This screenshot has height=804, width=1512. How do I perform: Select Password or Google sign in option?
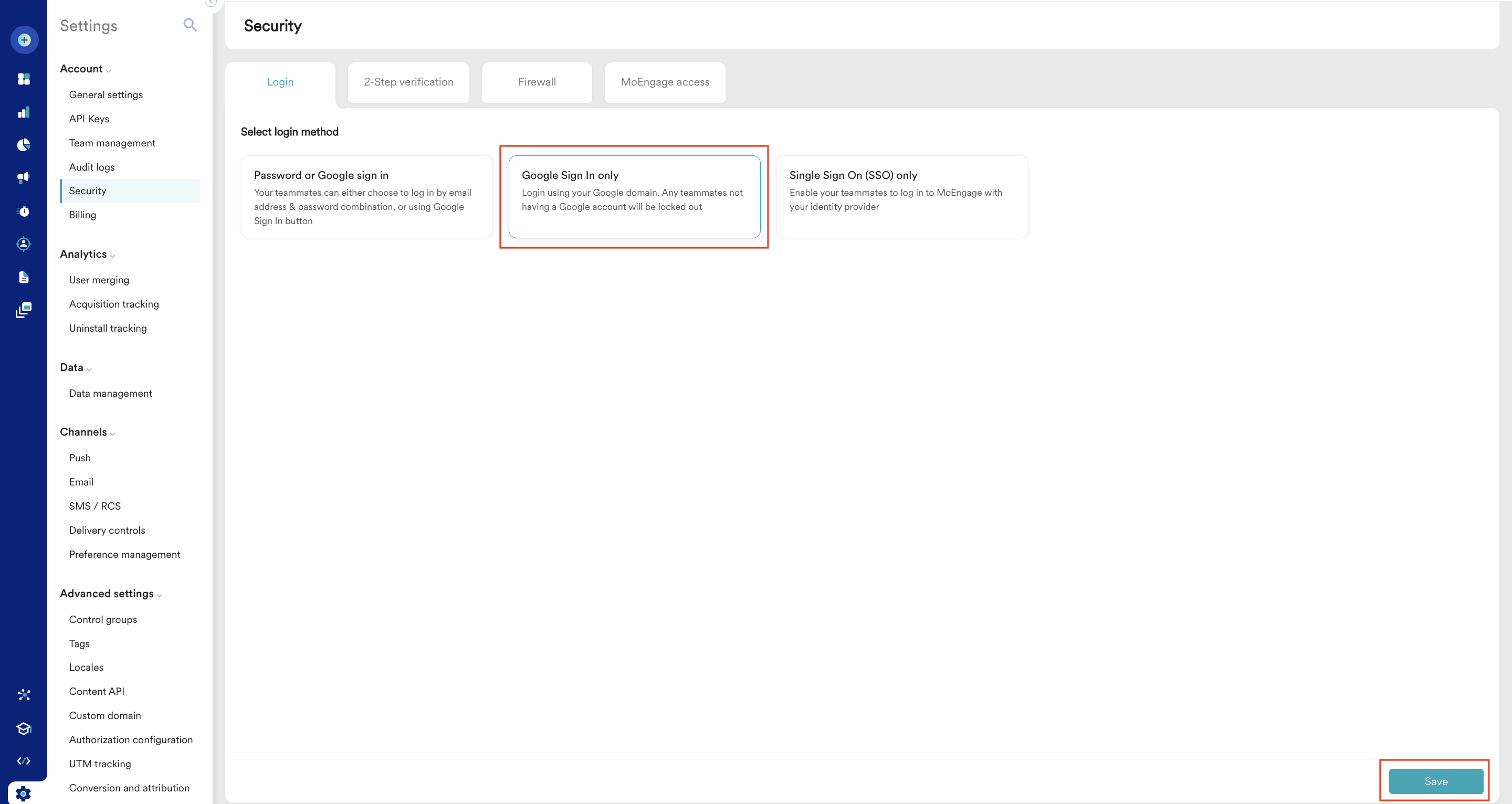pos(367,197)
